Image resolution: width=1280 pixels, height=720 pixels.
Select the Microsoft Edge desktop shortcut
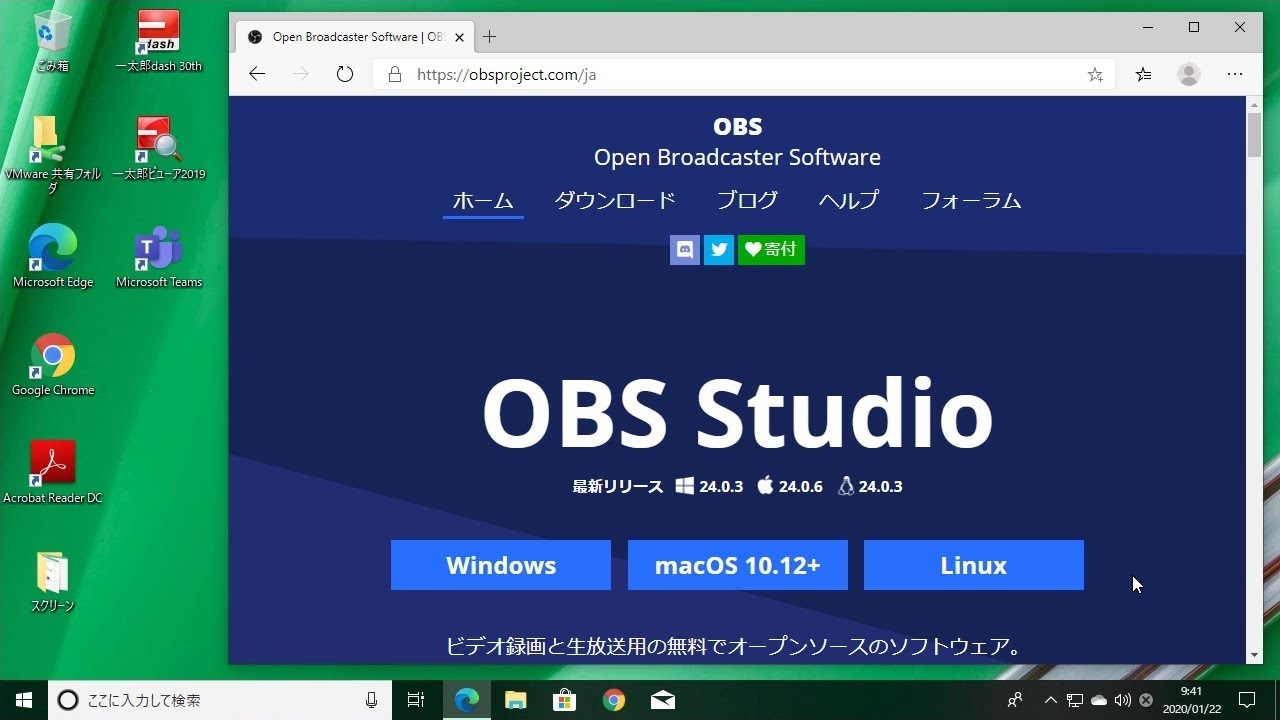tap(52, 257)
